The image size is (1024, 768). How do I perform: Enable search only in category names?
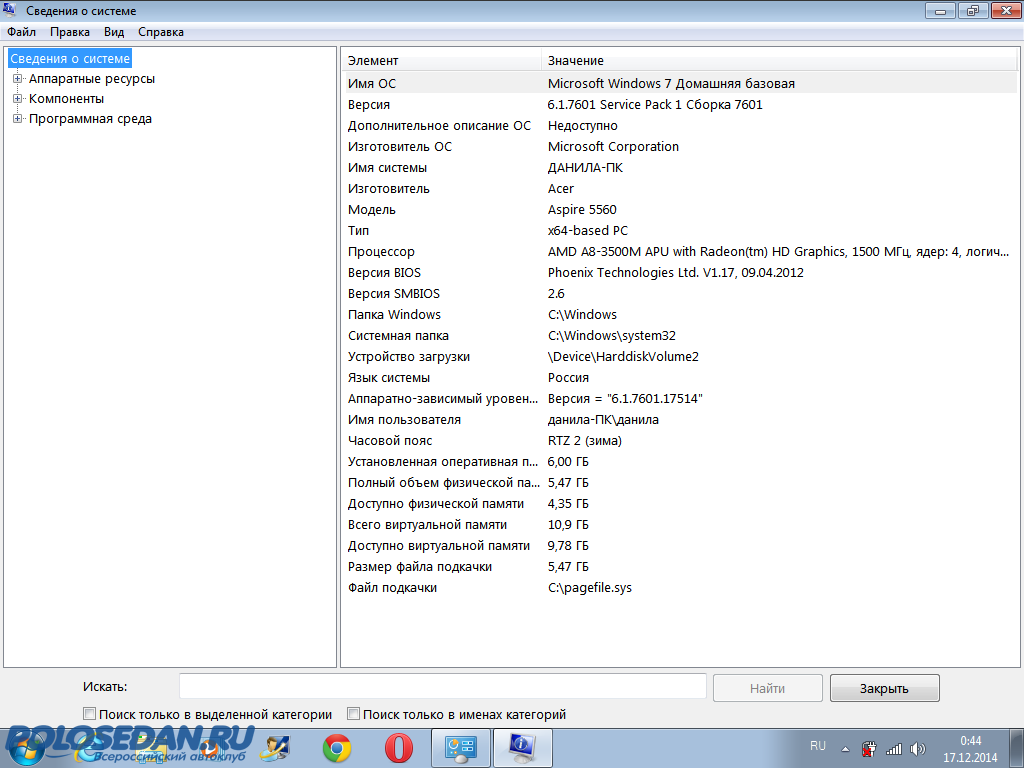coord(353,714)
